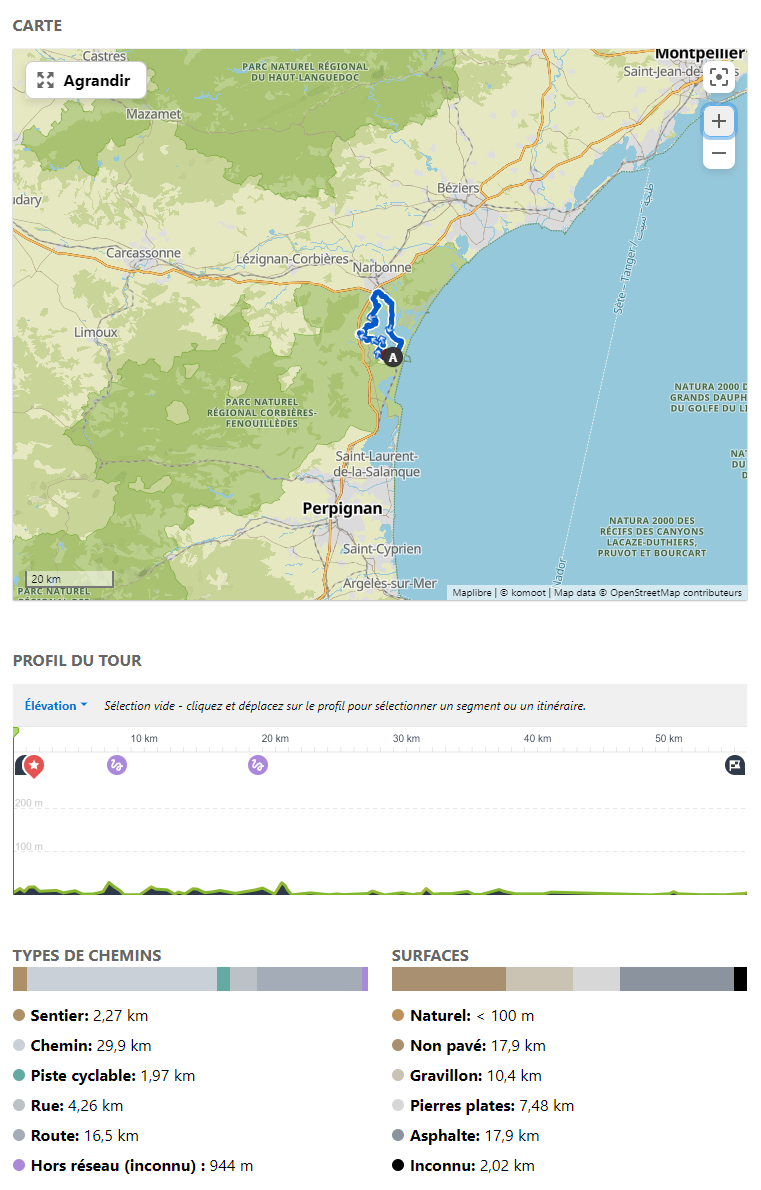Select the Pierres plates: 7,48 km entry
The height and width of the screenshot is (1190, 761).
483,1106
